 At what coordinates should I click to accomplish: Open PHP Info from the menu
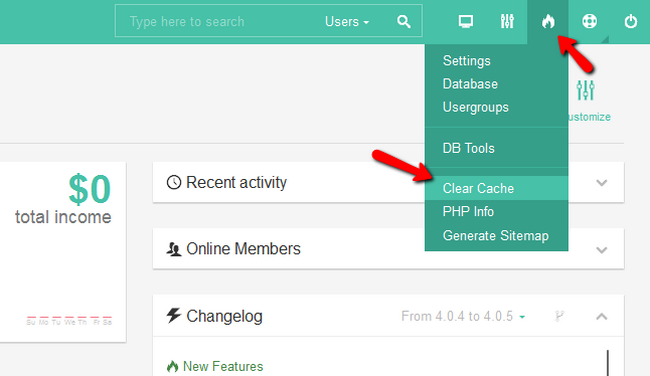(497, 211)
